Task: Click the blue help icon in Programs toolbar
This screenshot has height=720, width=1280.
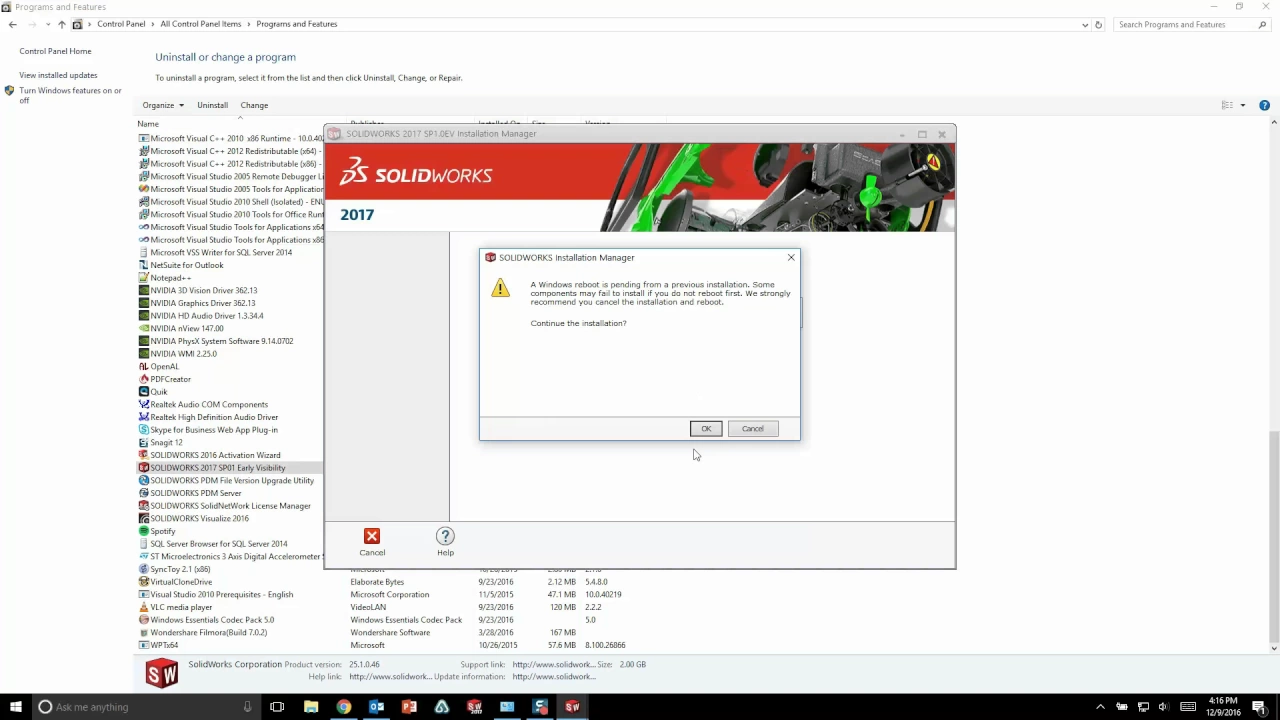Action: click(x=1264, y=105)
